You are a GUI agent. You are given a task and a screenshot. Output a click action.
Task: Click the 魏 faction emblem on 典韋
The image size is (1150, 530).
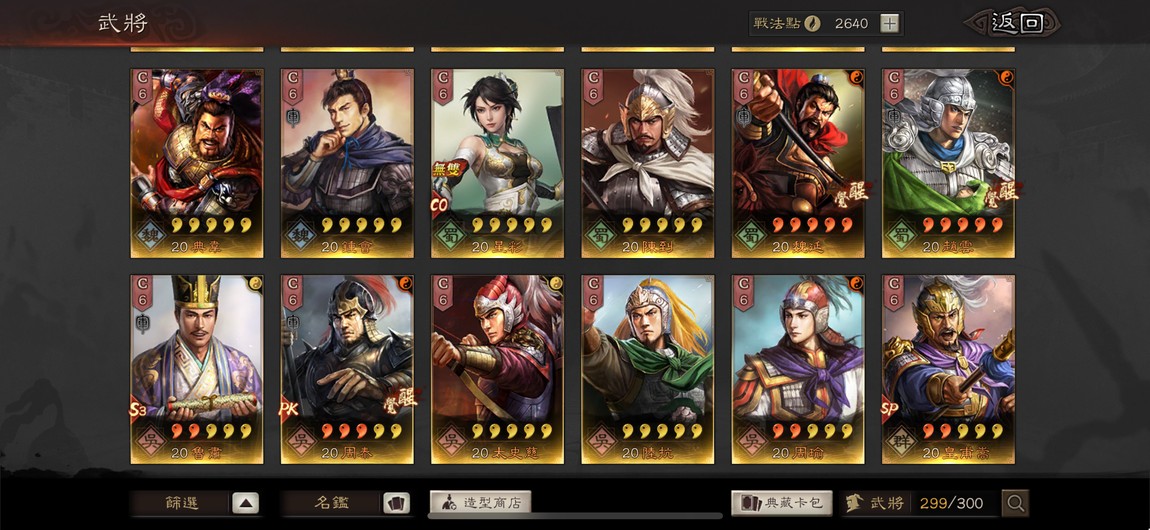[x=150, y=236]
